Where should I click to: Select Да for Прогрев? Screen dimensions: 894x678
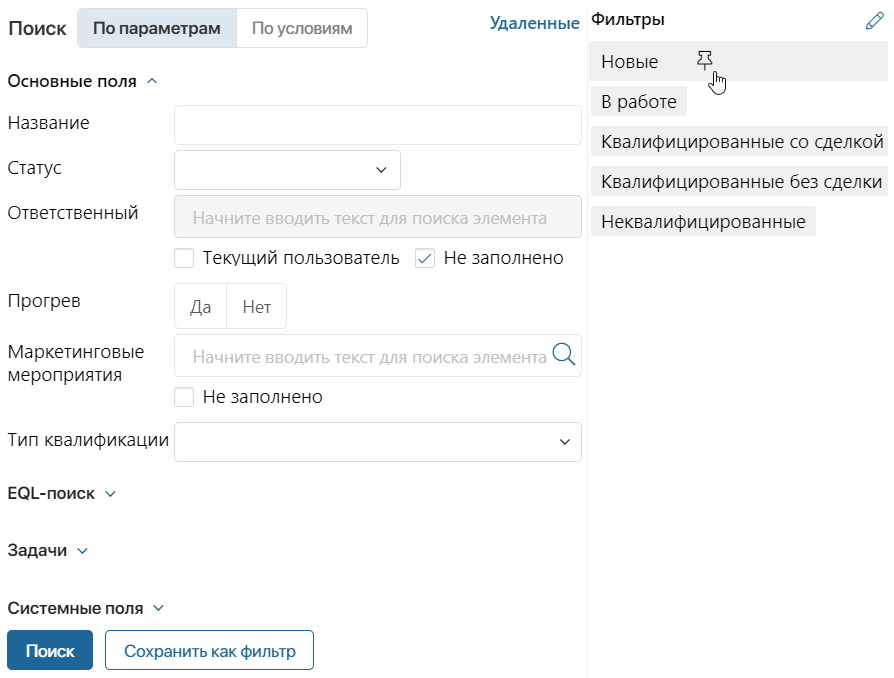click(200, 306)
